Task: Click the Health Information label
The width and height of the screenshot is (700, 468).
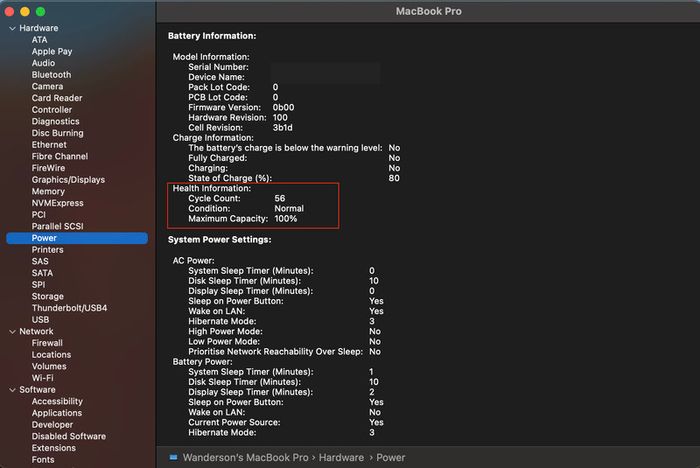Action: [212, 188]
